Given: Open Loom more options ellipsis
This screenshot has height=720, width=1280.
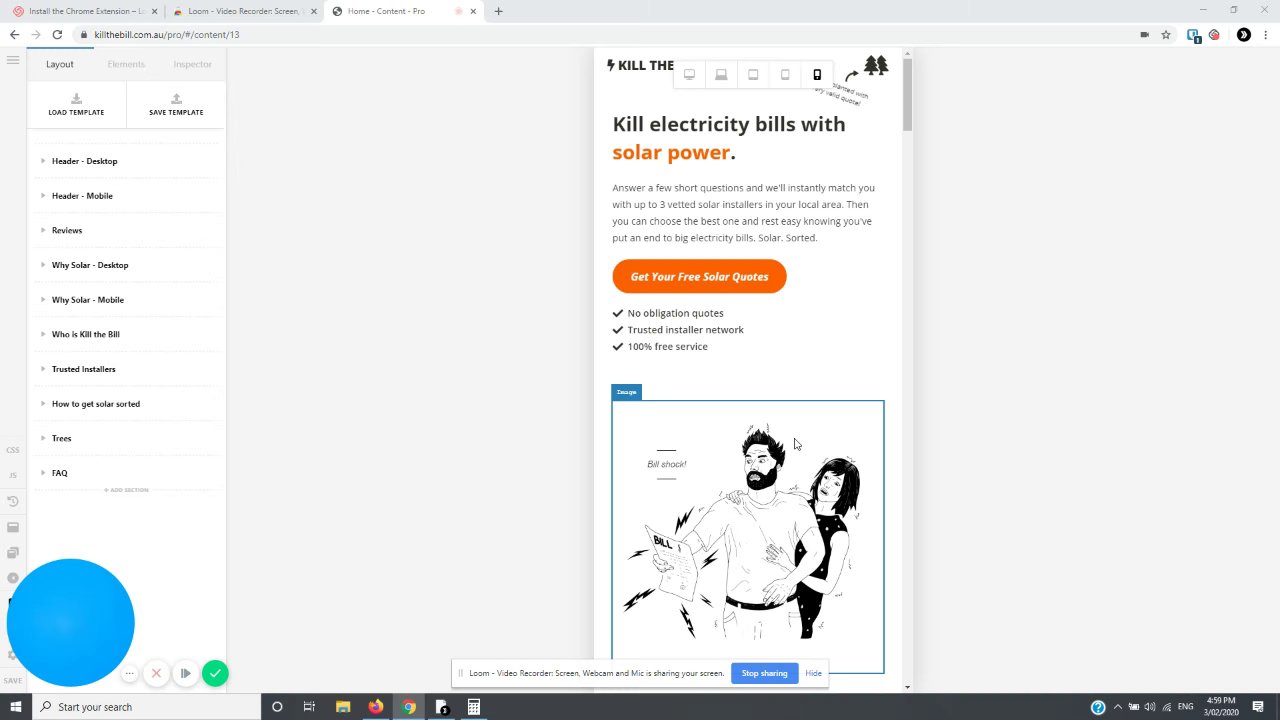Looking at the screenshot, I should click(129, 673).
